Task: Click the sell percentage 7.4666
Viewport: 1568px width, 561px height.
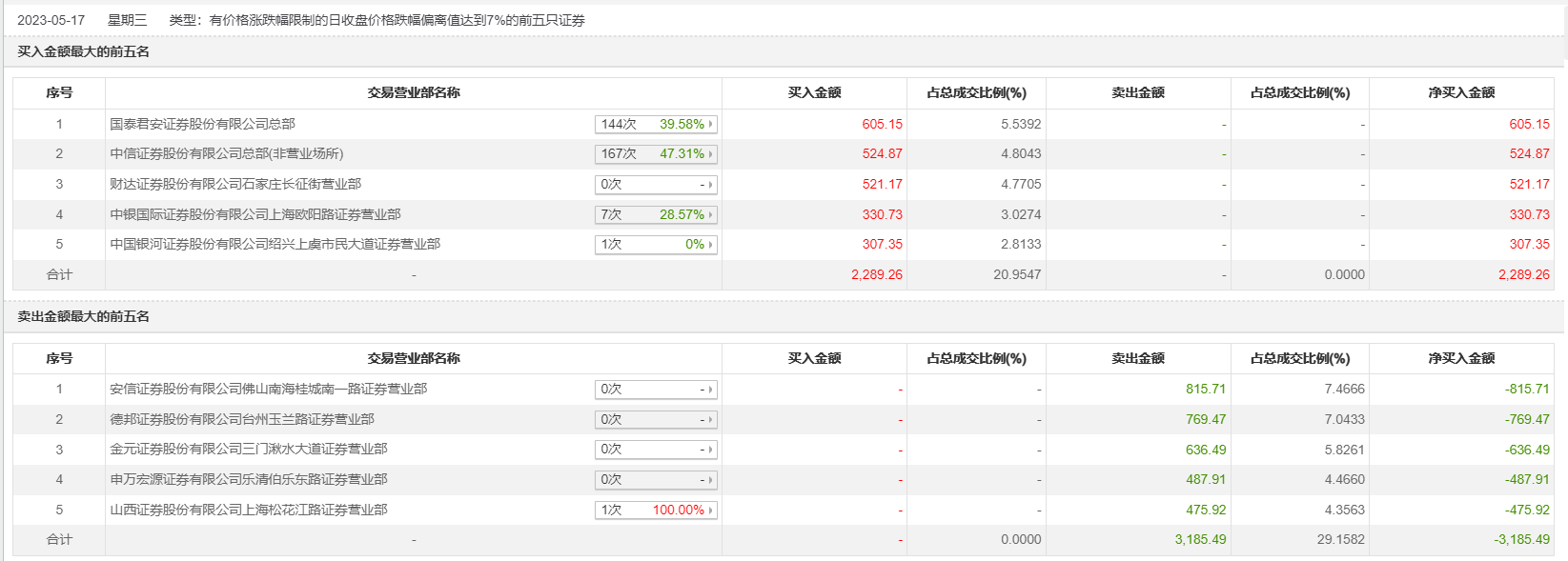Action: 1344,389
